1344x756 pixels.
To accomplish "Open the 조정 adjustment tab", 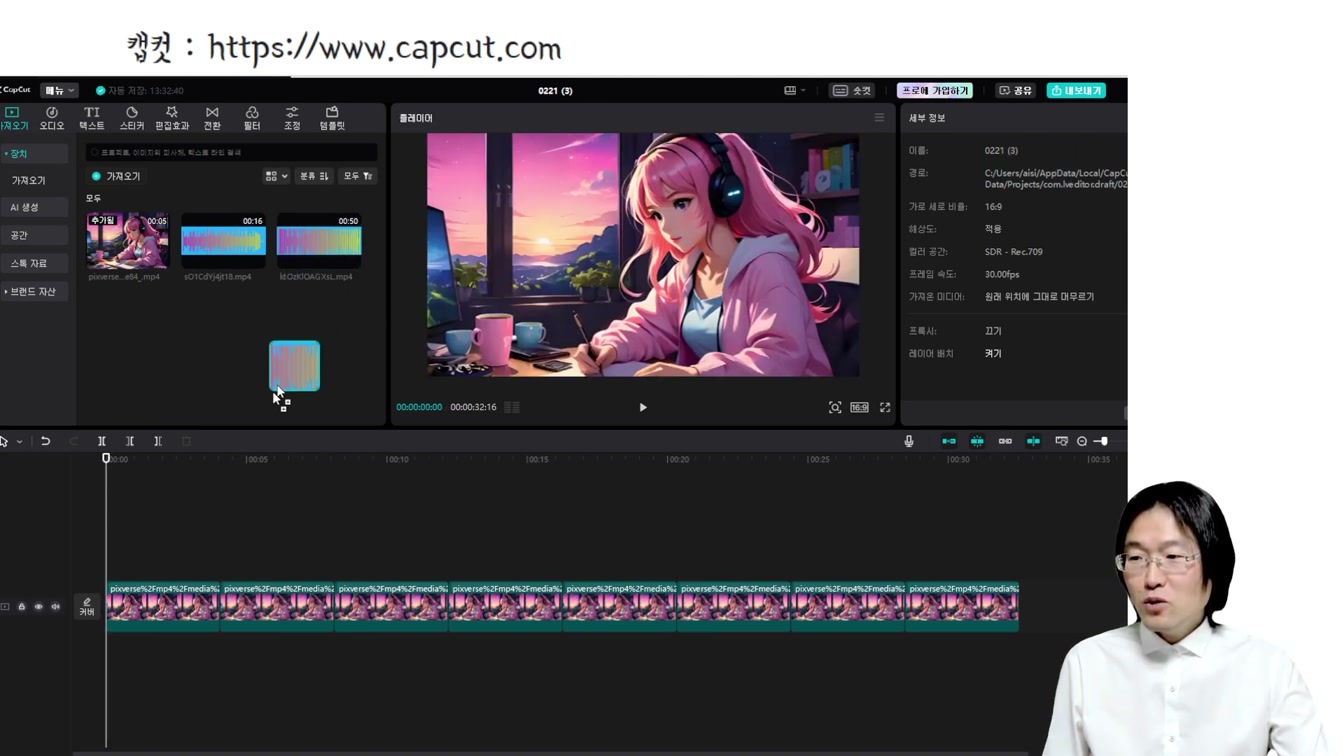I will [292, 118].
